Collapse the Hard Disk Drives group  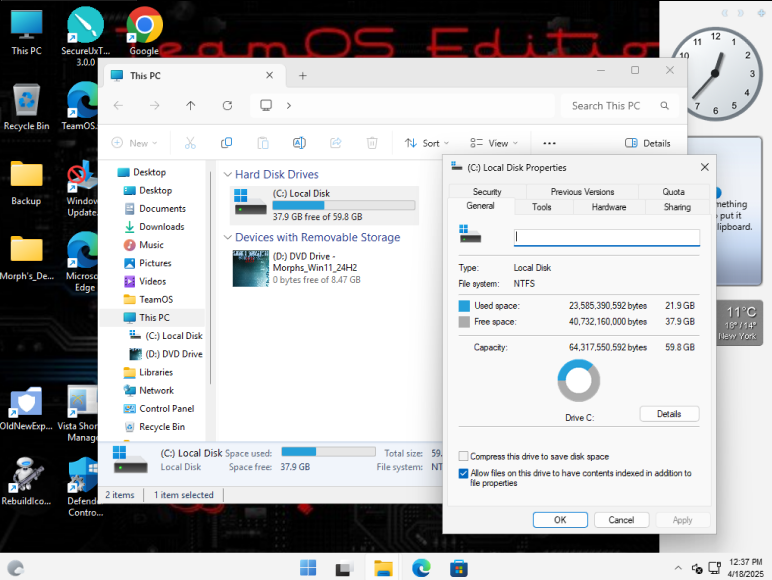tap(227, 174)
